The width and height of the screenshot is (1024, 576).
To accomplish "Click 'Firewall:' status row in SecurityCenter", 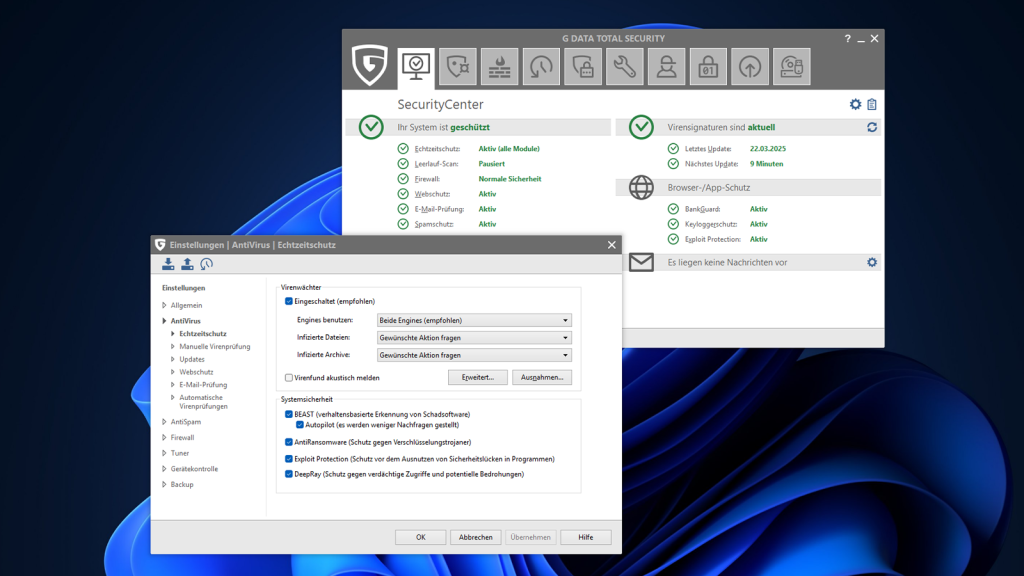I will pyautogui.click(x=470, y=179).
